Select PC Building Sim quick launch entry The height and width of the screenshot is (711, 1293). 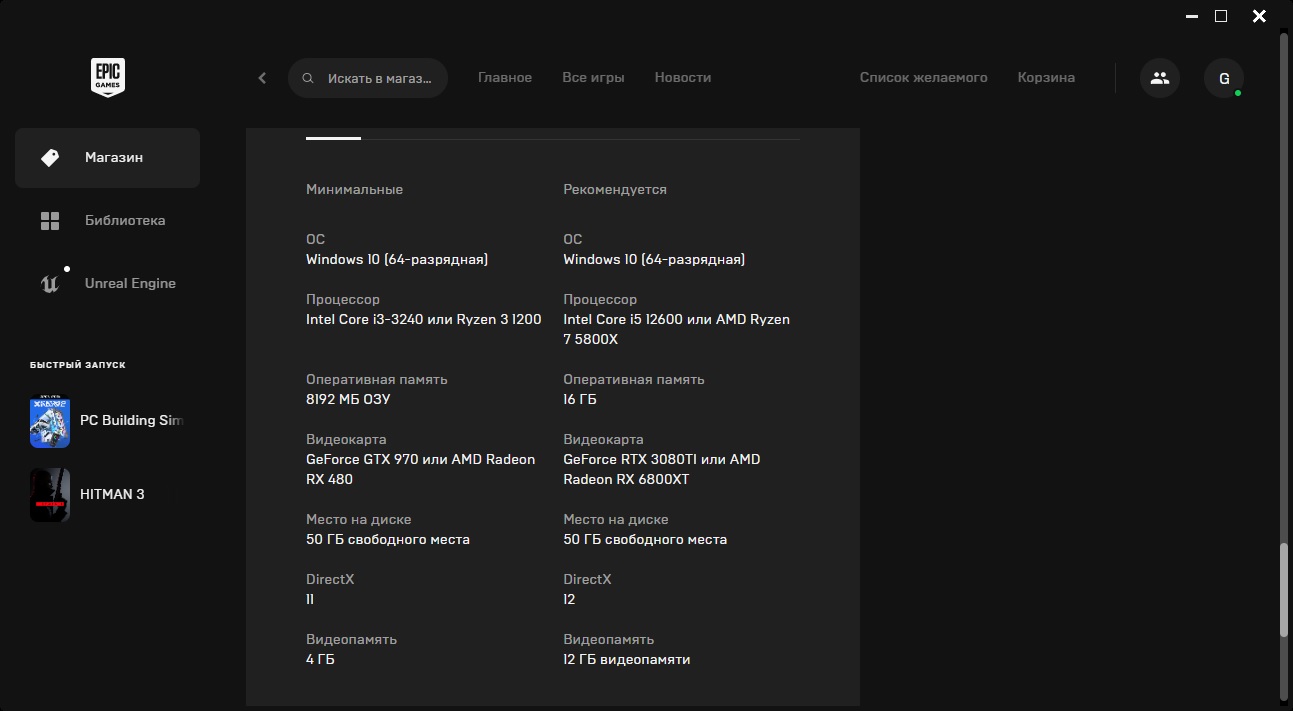click(x=107, y=421)
